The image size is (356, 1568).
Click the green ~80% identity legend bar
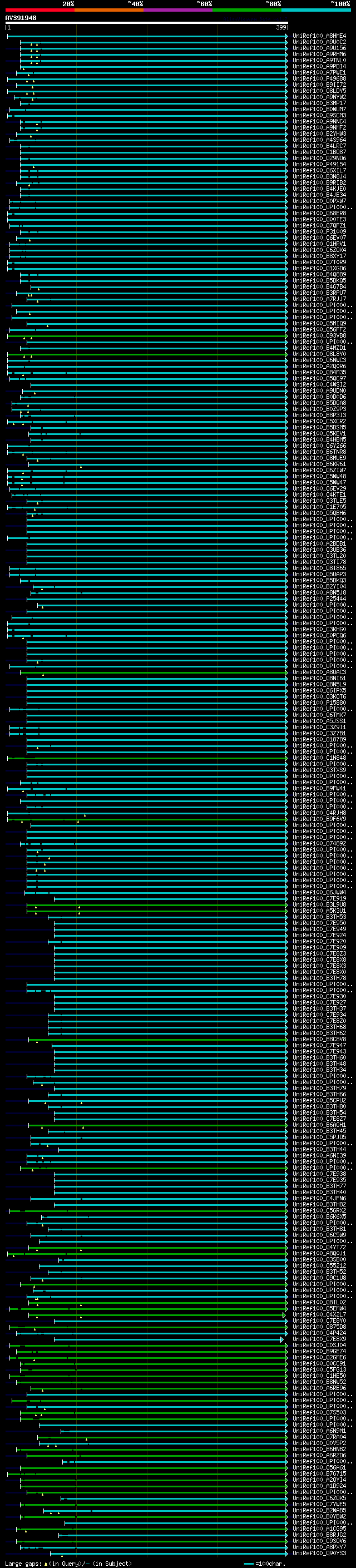[247, 10]
